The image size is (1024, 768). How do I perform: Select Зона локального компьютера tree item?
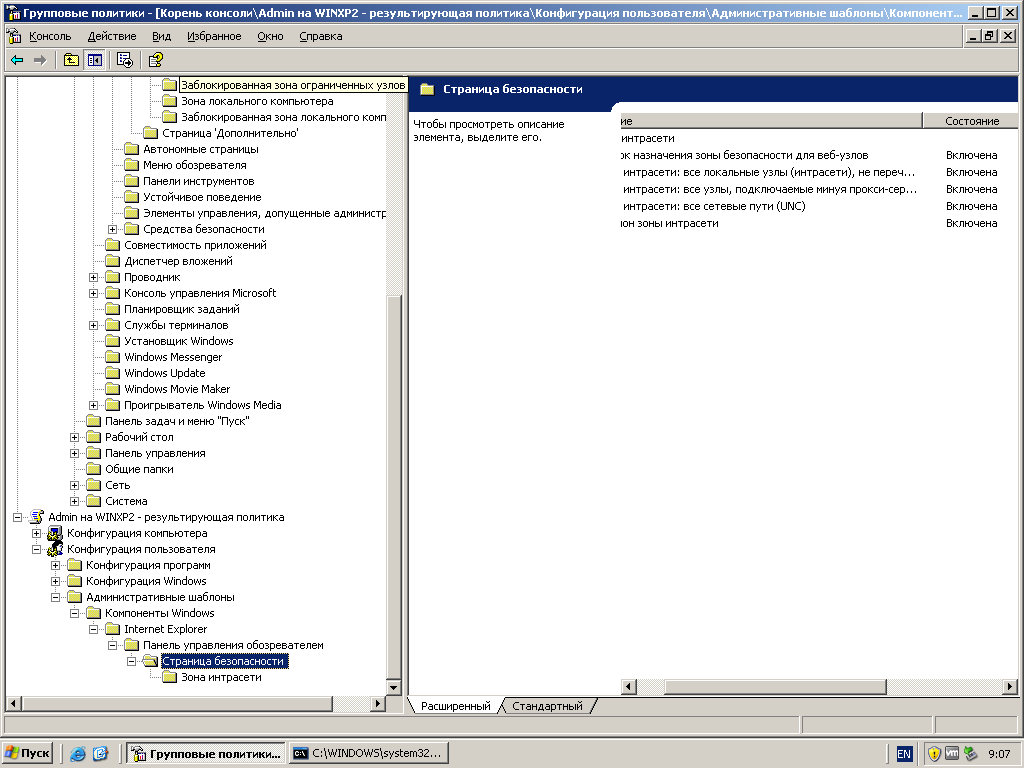coord(257,101)
